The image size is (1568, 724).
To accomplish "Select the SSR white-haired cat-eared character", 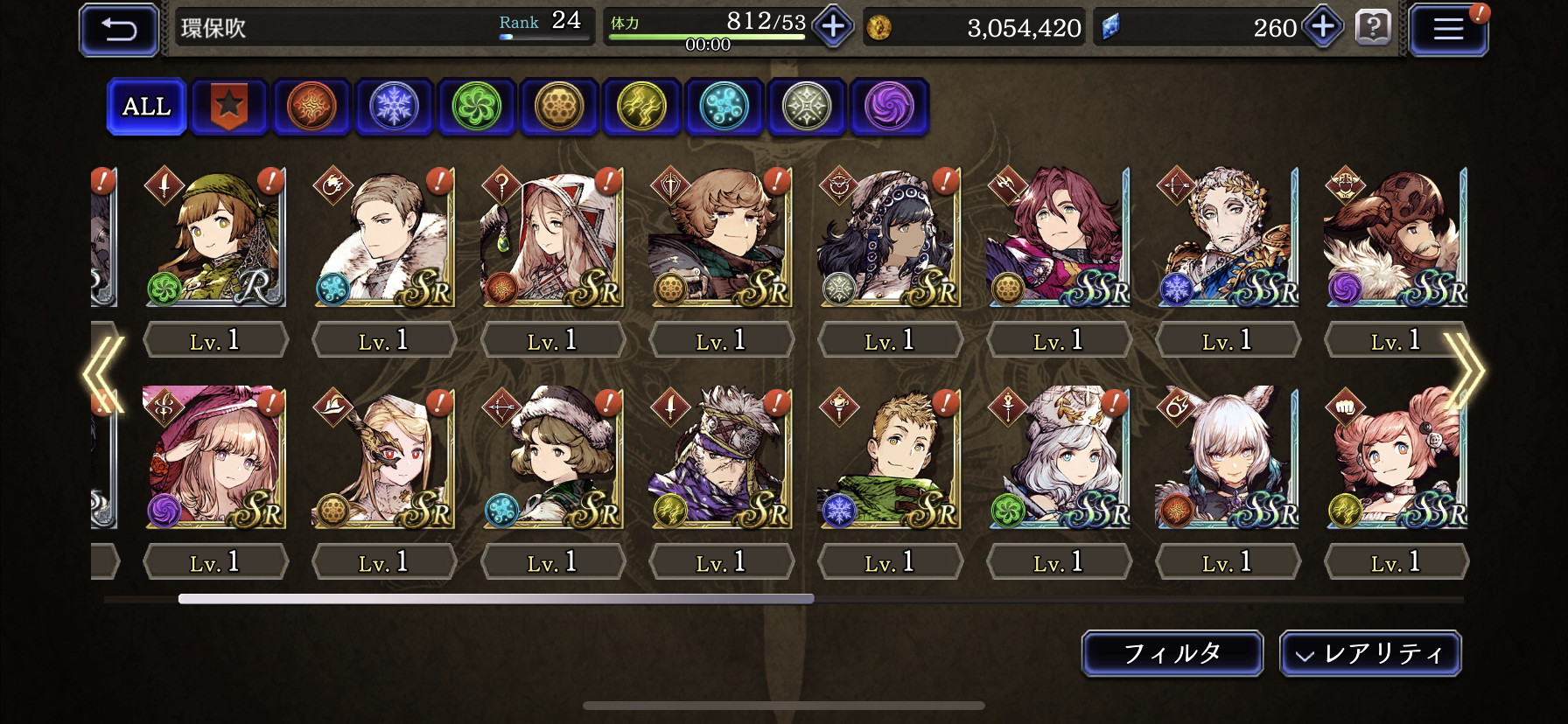I will pos(1227,457).
